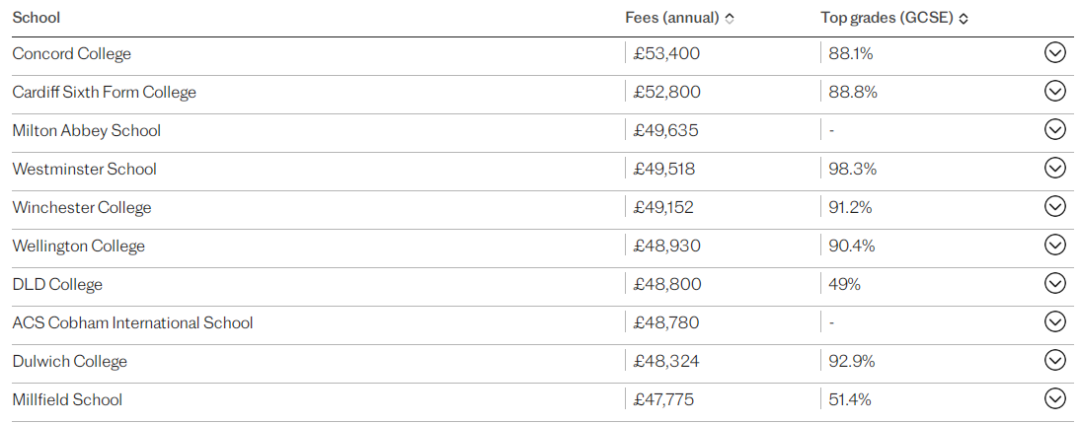Click the School column header

click(36, 18)
